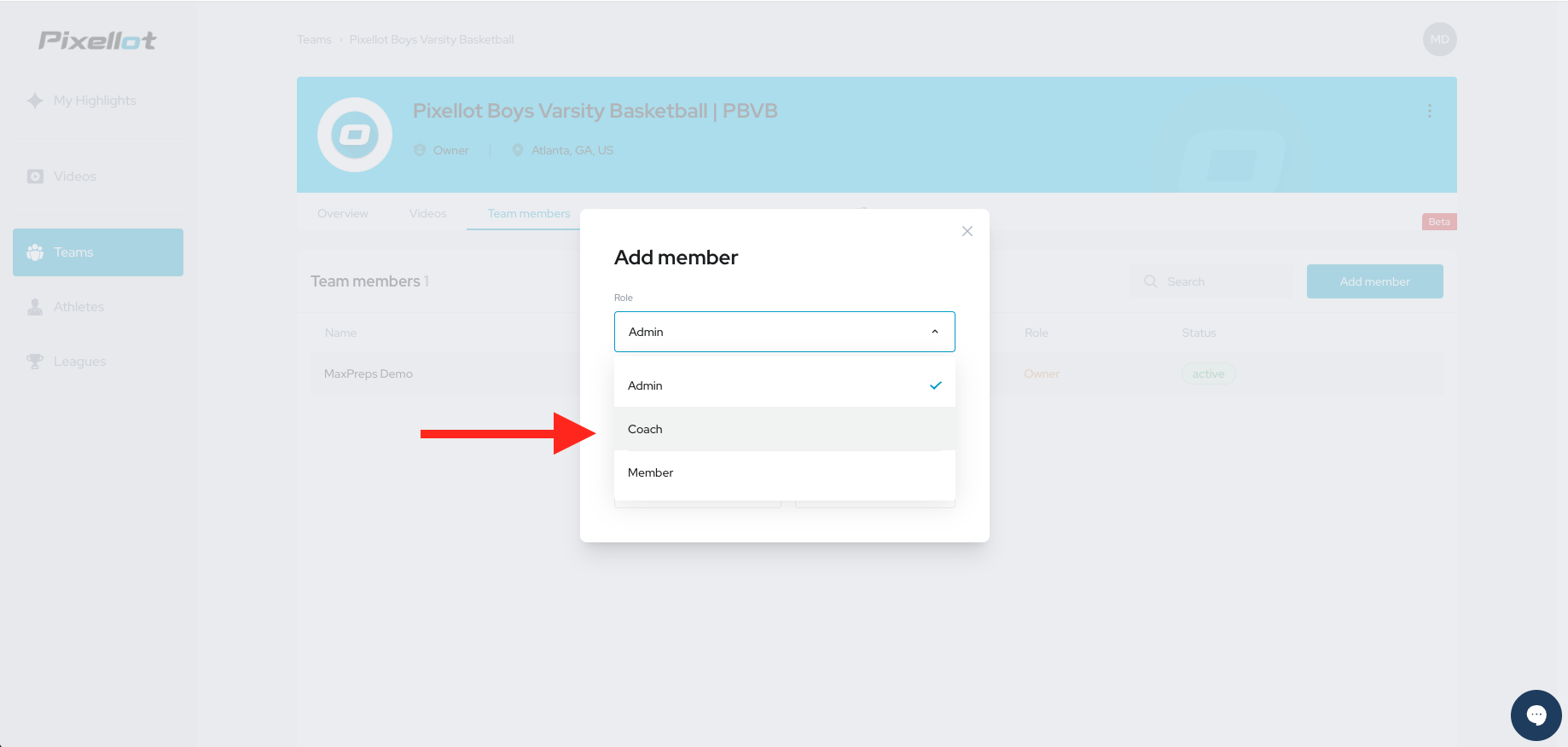This screenshot has width=1568, height=747.
Task: Click the Search members field
Action: [x=1211, y=281]
